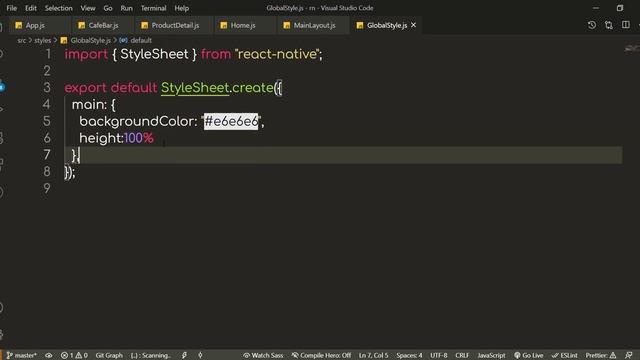Select the src breadcrumb
Viewport: 640px width, 360px height.
coord(22,40)
